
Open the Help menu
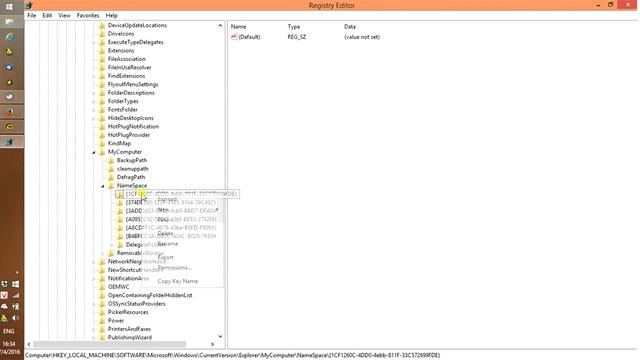click(111, 16)
